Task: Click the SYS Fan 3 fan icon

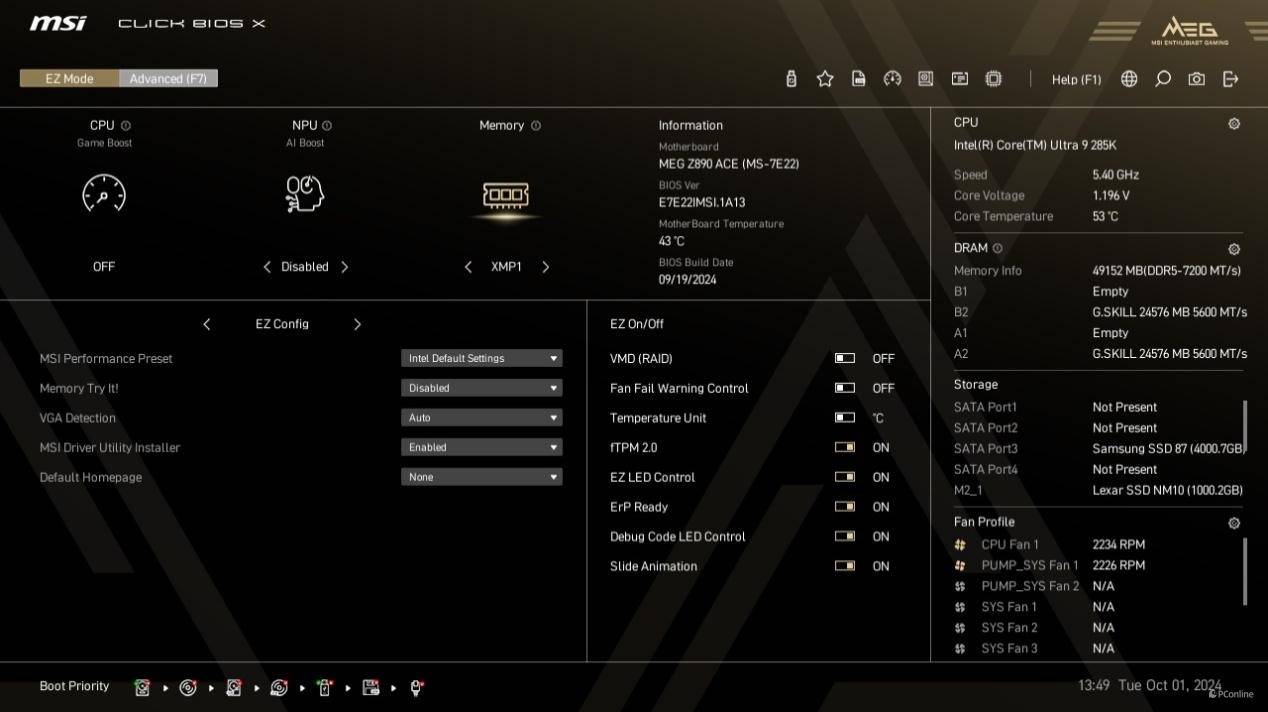Action: pyautogui.click(x=960, y=649)
